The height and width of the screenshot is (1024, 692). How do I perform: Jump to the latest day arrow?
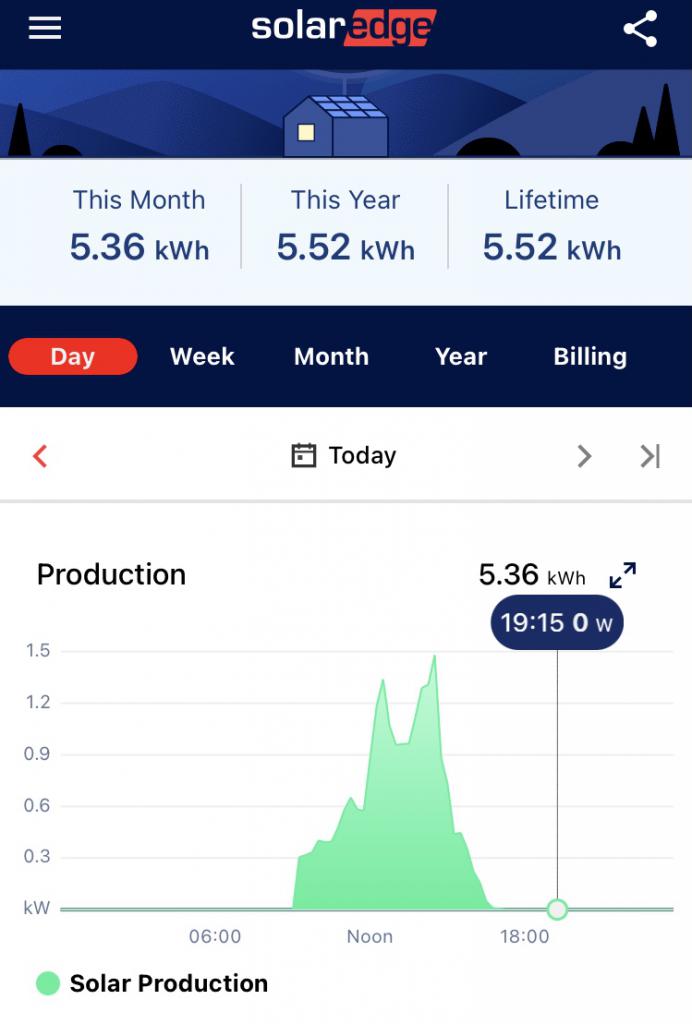[650, 456]
